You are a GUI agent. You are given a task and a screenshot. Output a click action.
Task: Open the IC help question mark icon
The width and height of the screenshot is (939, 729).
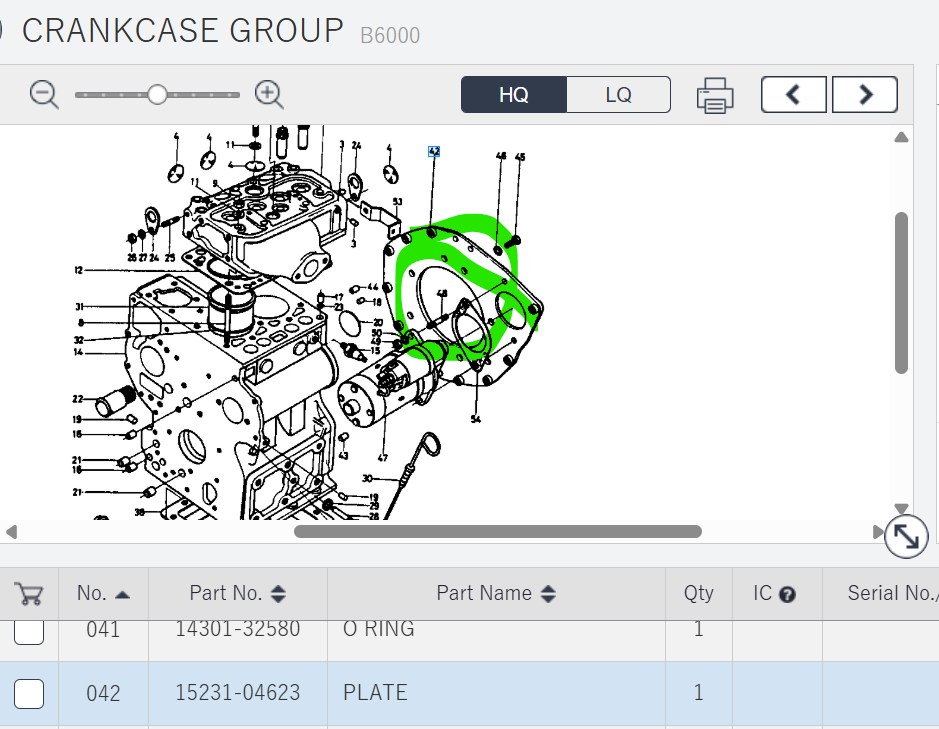tap(787, 594)
